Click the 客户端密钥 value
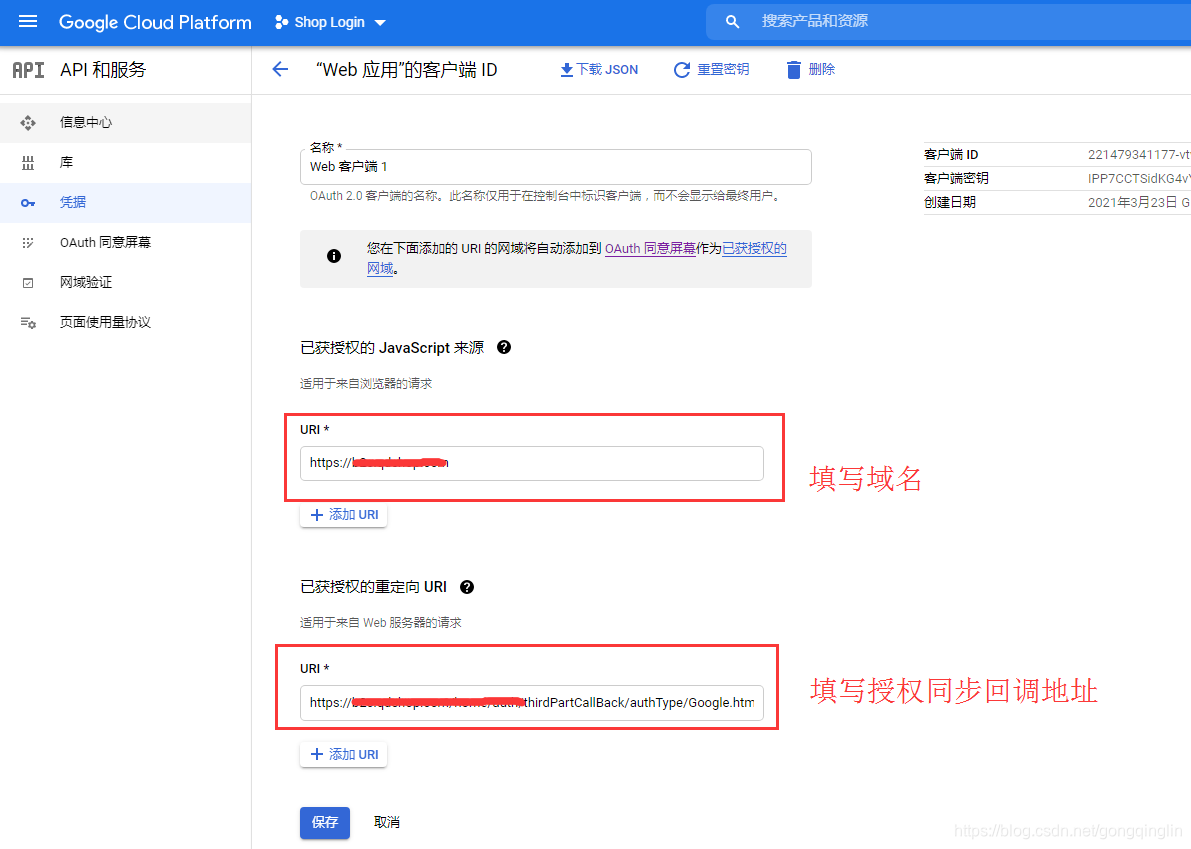 tap(1139, 178)
